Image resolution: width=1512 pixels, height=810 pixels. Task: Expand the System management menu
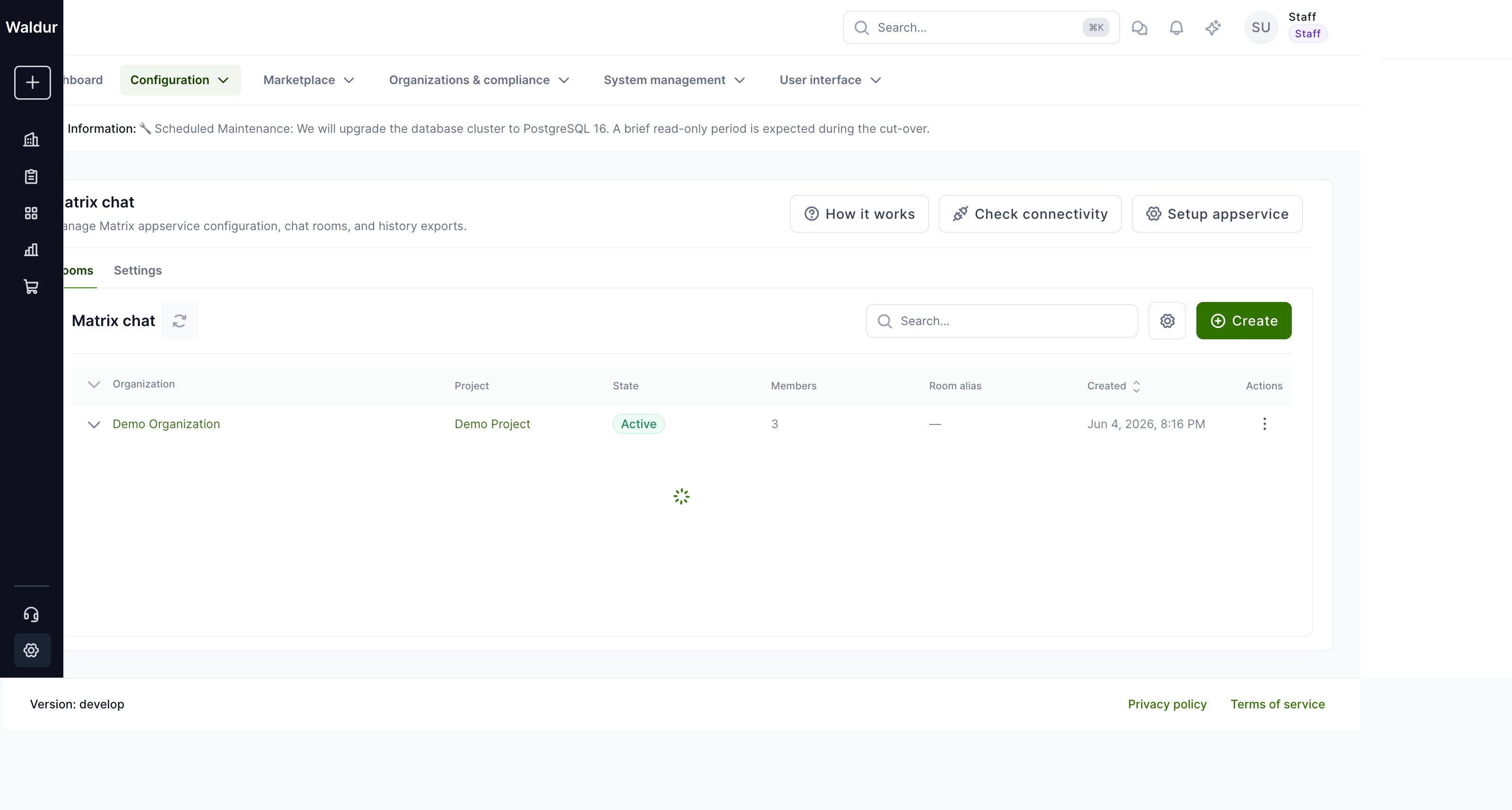(x=675, y=80)
